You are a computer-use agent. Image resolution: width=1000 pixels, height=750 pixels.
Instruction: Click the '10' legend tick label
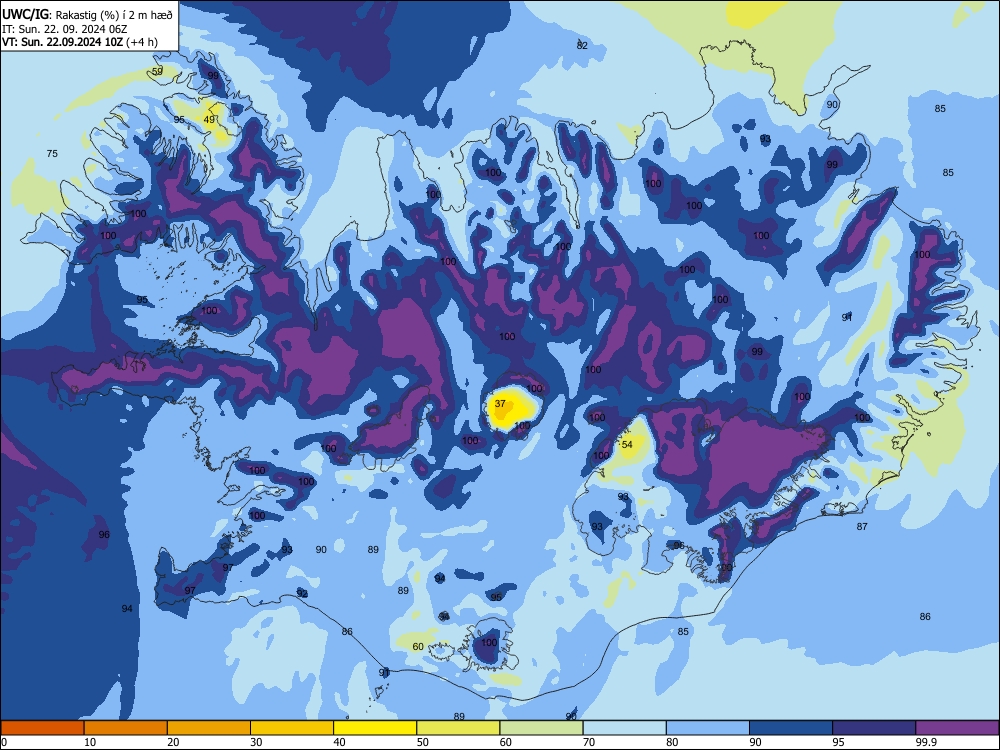[90, 742]
